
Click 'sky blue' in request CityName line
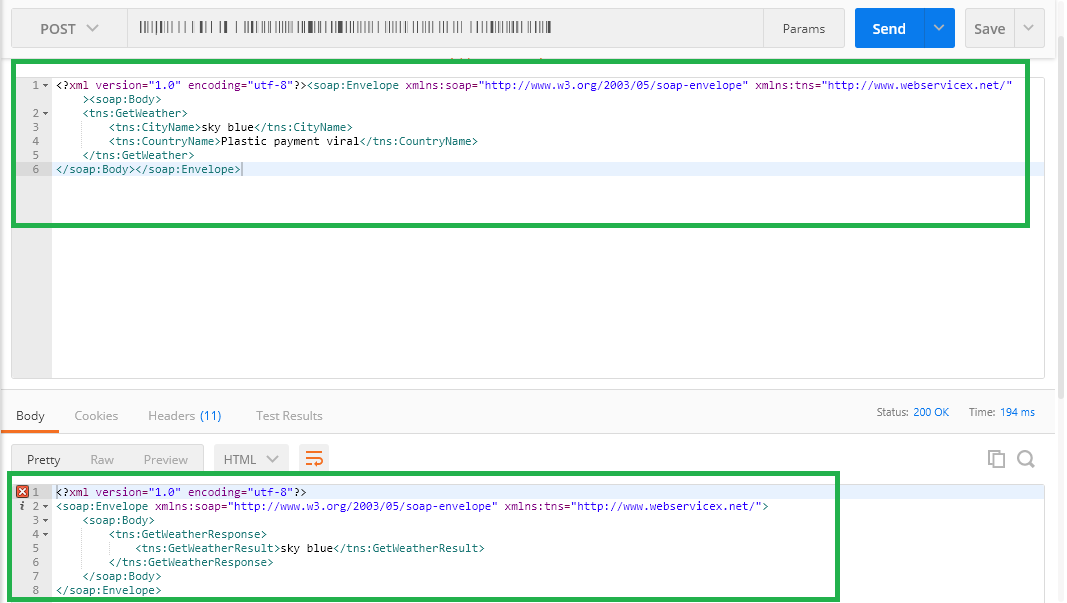pos(227,127)
